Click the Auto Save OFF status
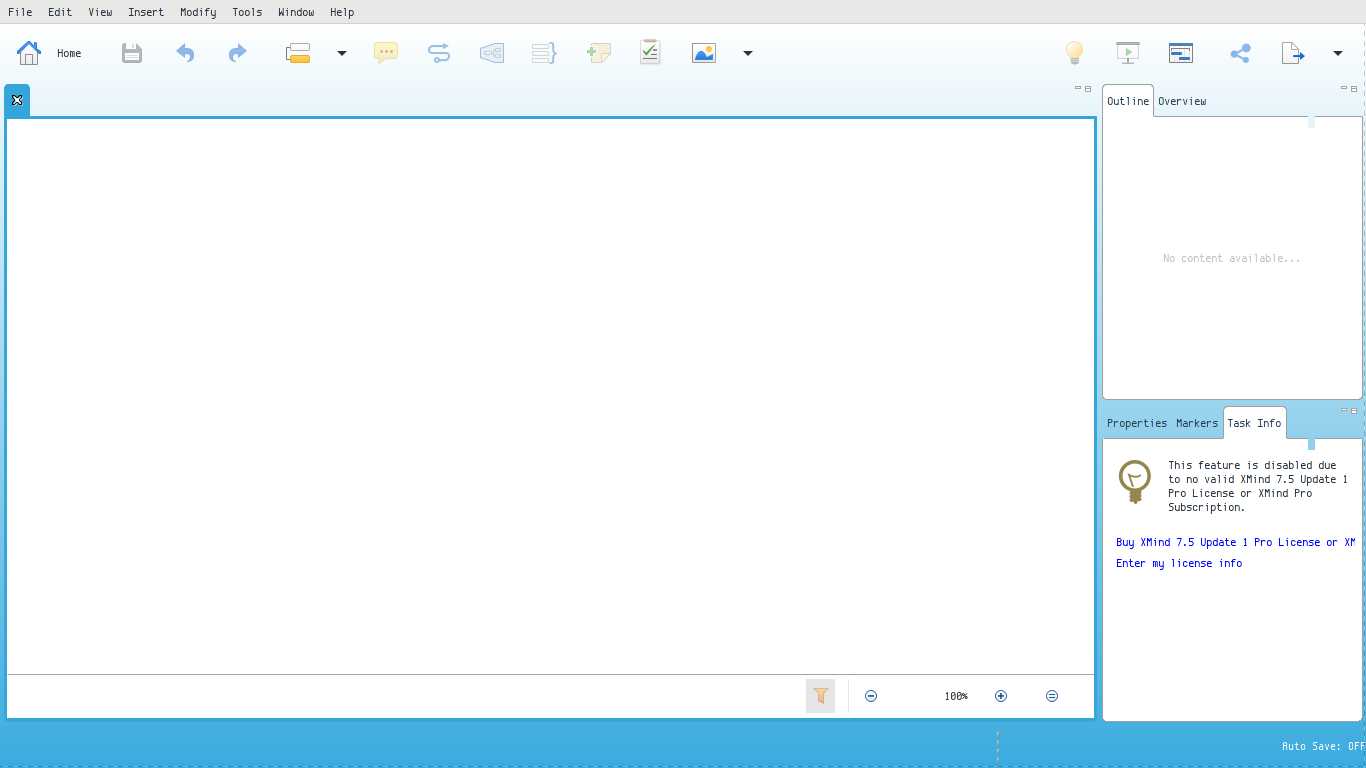Screen dimensions: 1366x768 (1323, 746)
